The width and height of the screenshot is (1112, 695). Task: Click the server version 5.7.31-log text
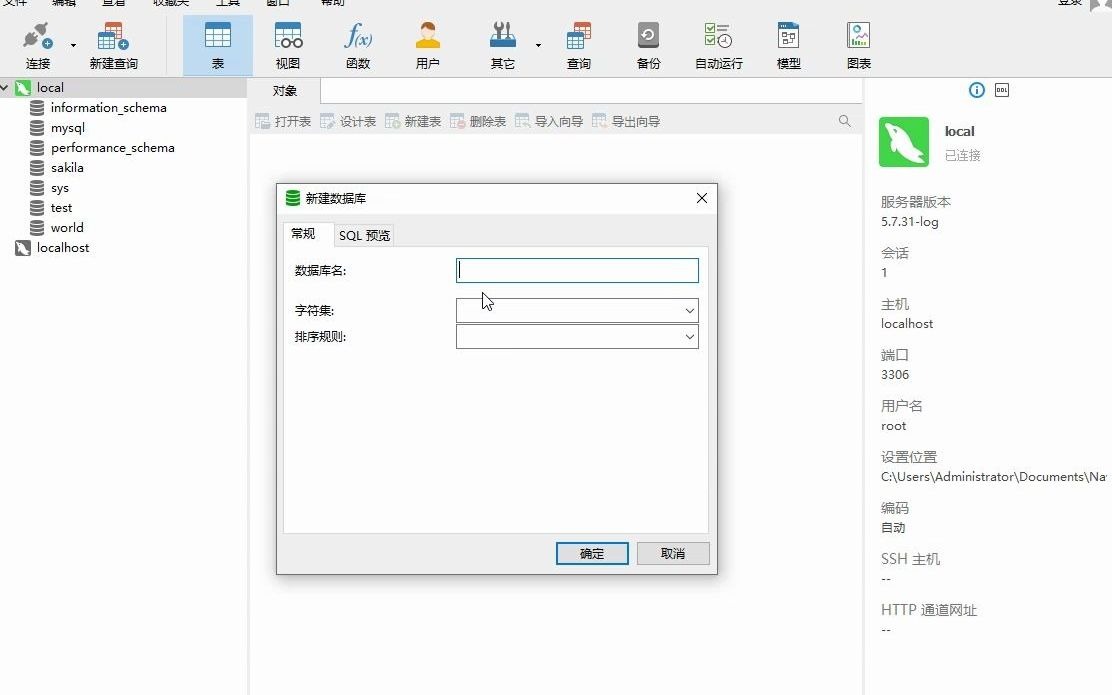(909, 222)
